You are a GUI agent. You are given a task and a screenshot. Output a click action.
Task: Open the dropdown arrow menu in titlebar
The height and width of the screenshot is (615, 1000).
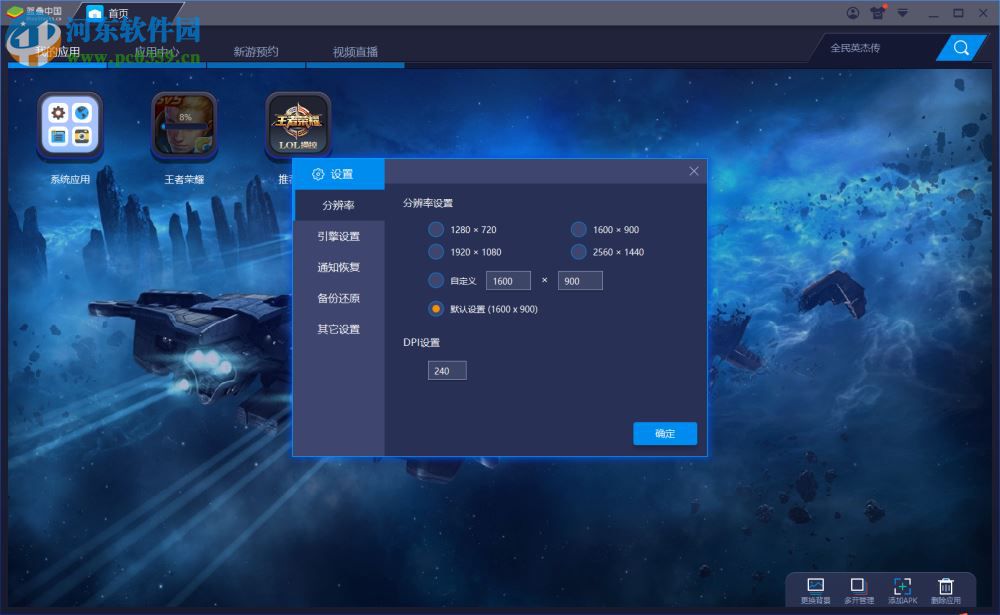[x=903, y=12]
